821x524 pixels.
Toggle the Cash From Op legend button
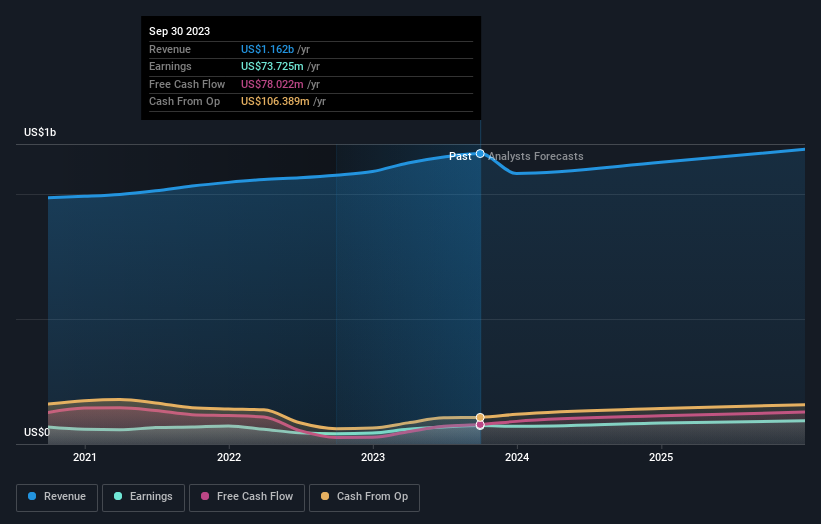[364, 497]
